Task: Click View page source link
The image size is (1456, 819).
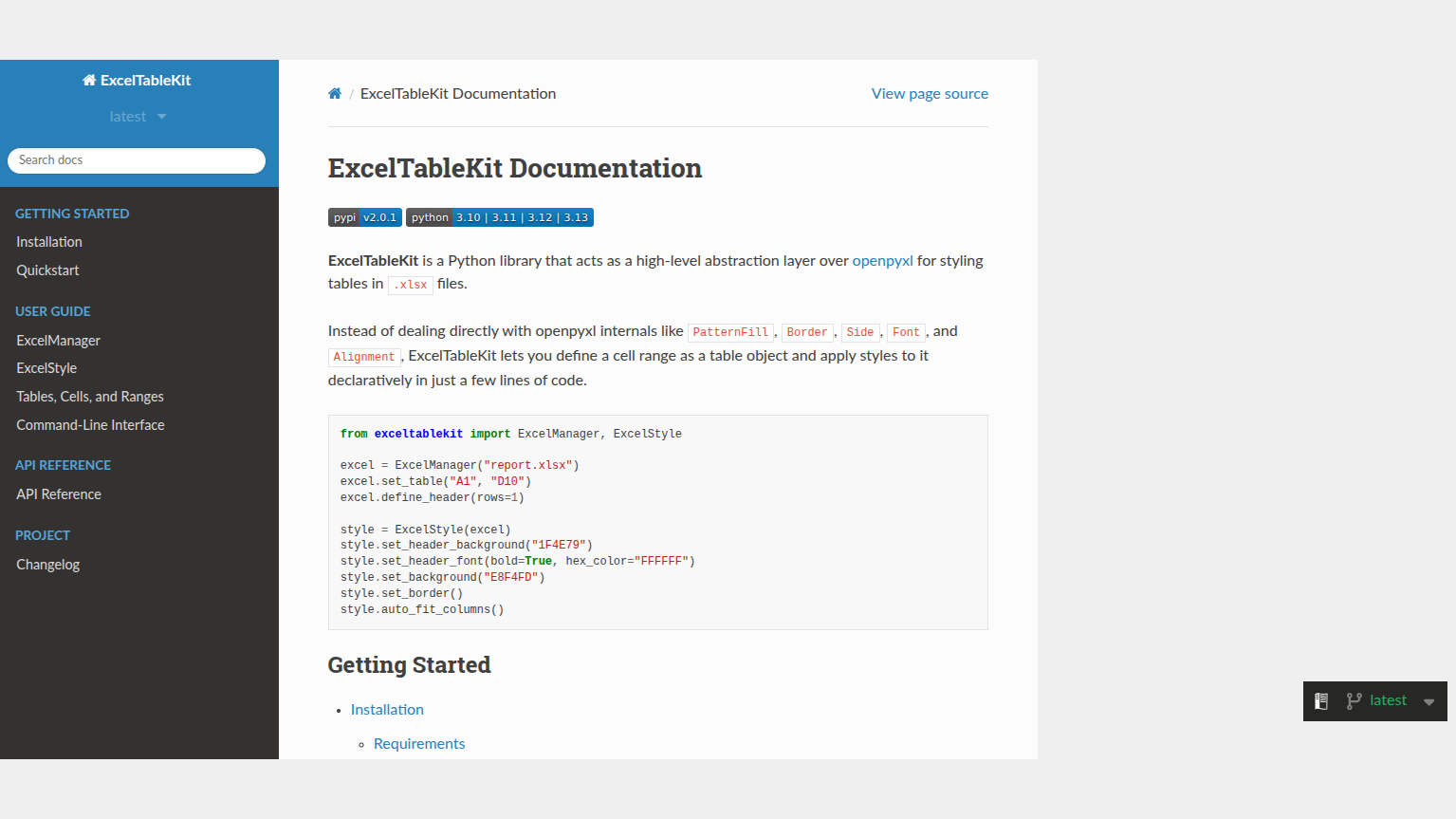Action: point(930,94)
